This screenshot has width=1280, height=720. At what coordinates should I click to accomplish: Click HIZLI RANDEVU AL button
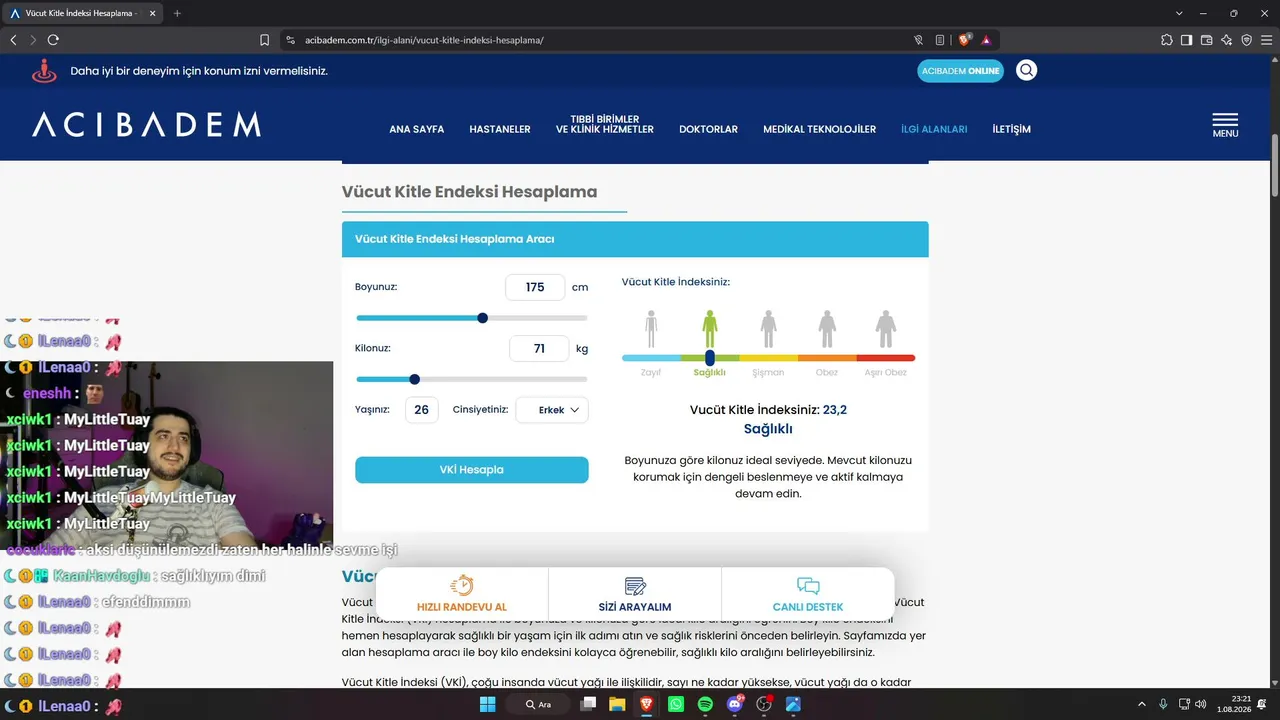pyautogui.click(x=462, y=595)
